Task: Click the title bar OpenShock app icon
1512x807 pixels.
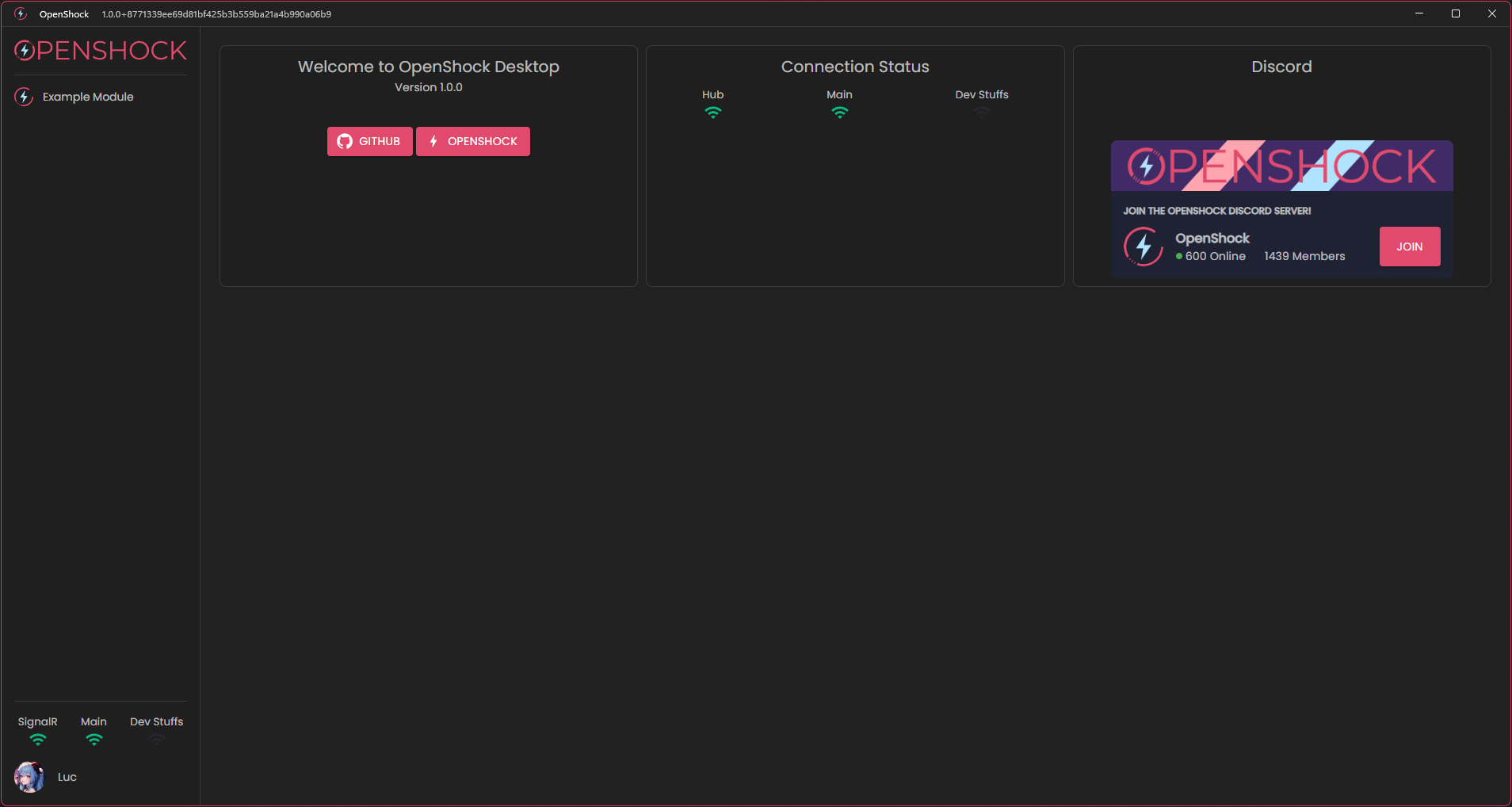Action: [21, 13]
